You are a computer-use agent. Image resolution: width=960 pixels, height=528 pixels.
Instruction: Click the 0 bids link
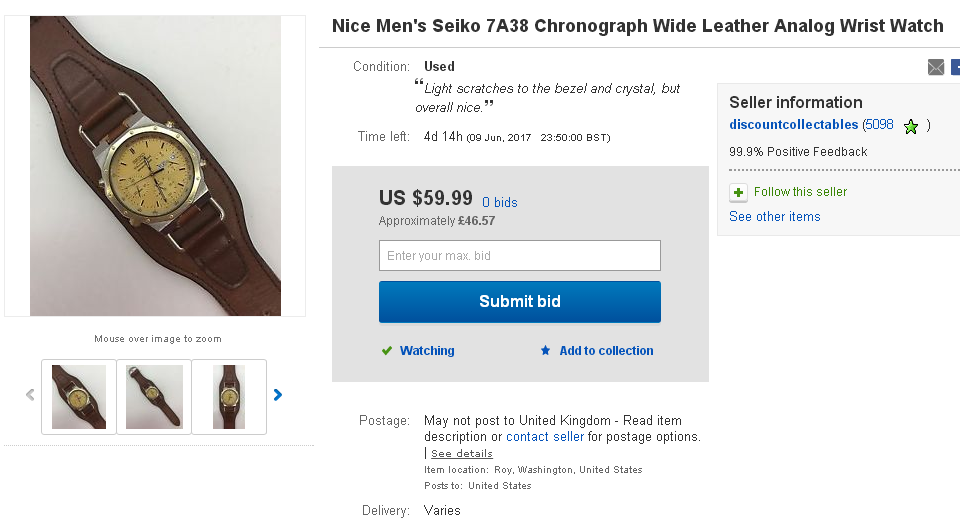[500, 202]
